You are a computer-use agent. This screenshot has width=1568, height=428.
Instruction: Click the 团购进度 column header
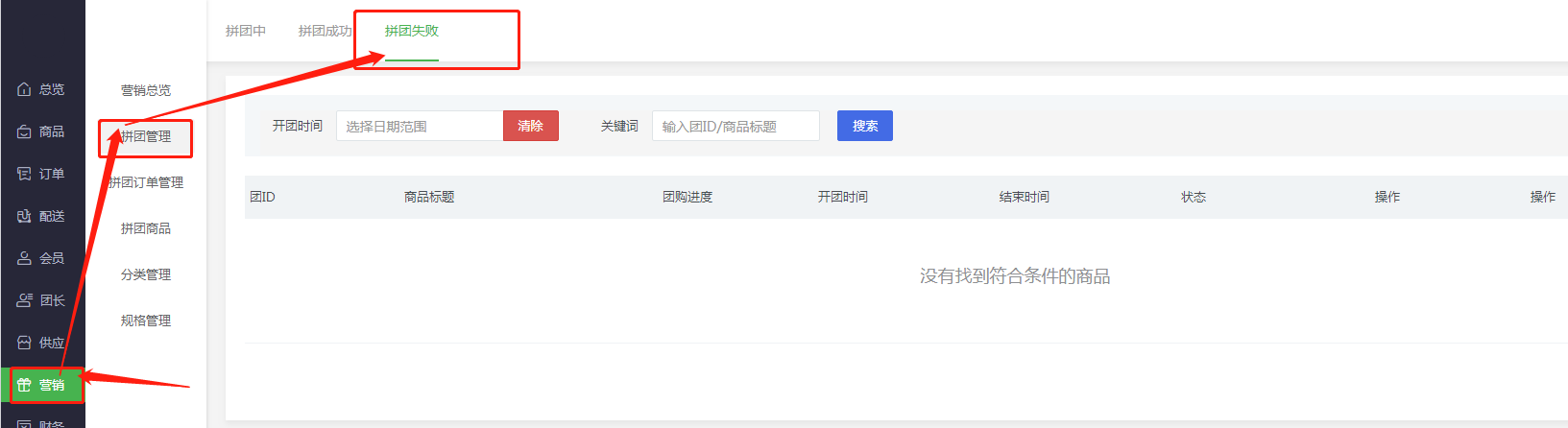tap(688, 197)
